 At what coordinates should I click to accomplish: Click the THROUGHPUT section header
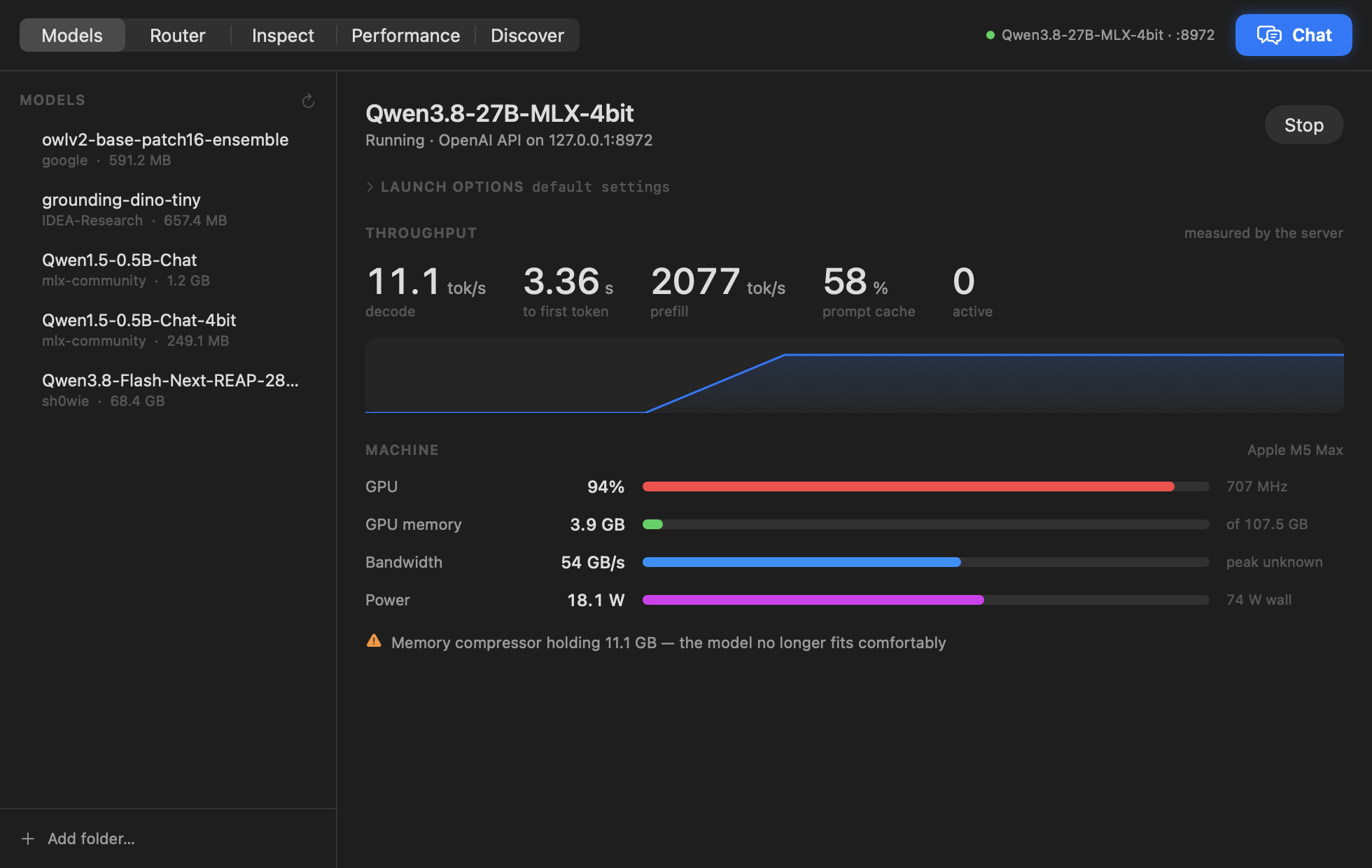tap(421, 233)
